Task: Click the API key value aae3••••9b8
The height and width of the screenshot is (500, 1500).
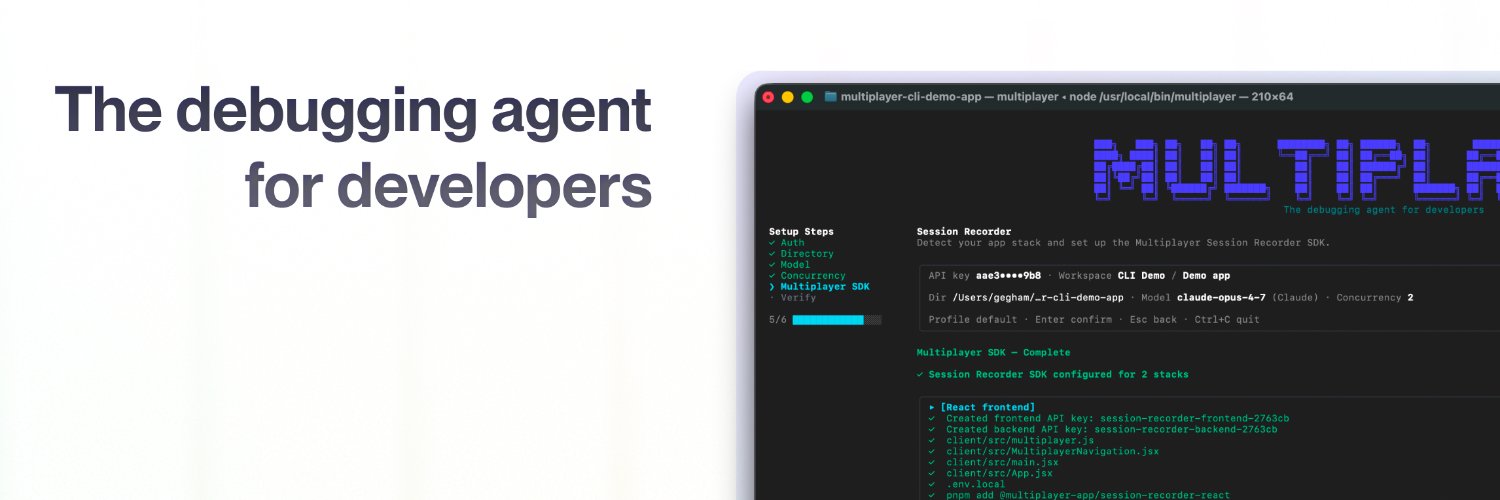Action: [x=1008, y=276]
